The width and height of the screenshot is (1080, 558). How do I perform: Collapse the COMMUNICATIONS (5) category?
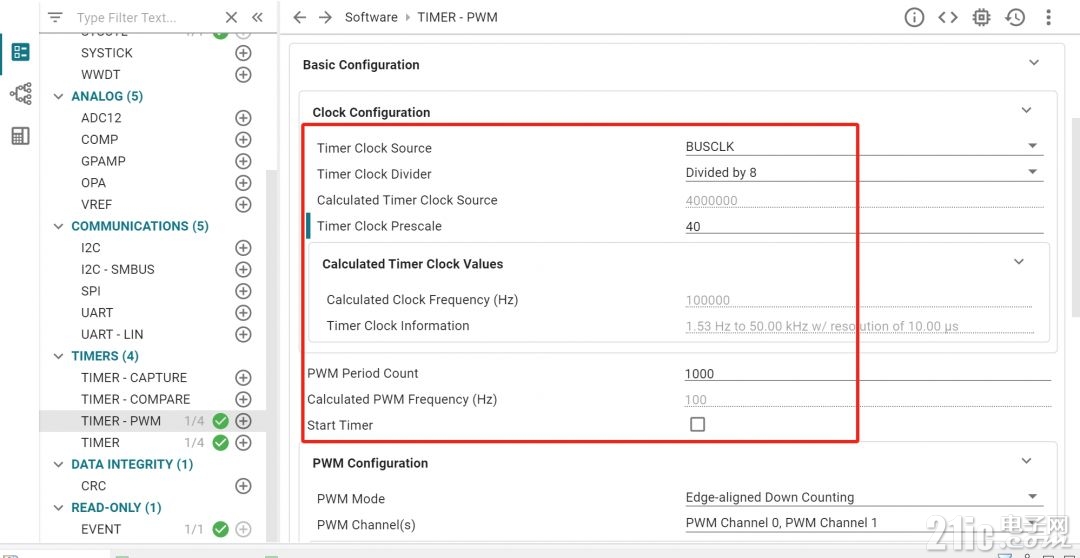(x=59, y=226)
